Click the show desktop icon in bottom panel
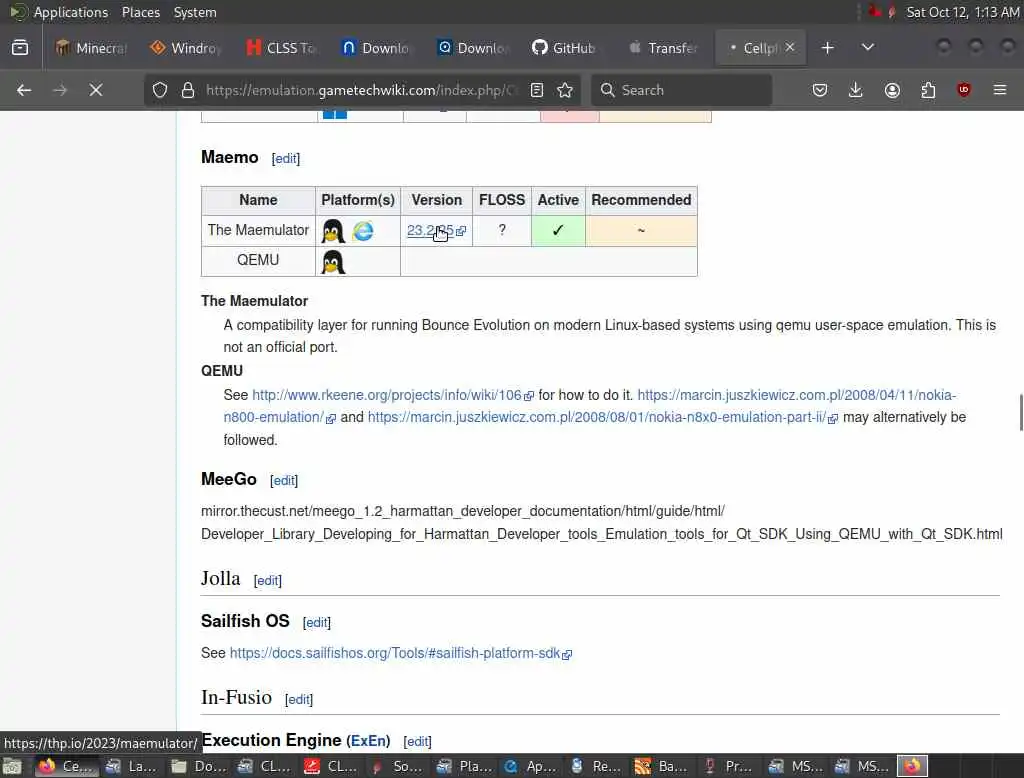 [12, 766]
